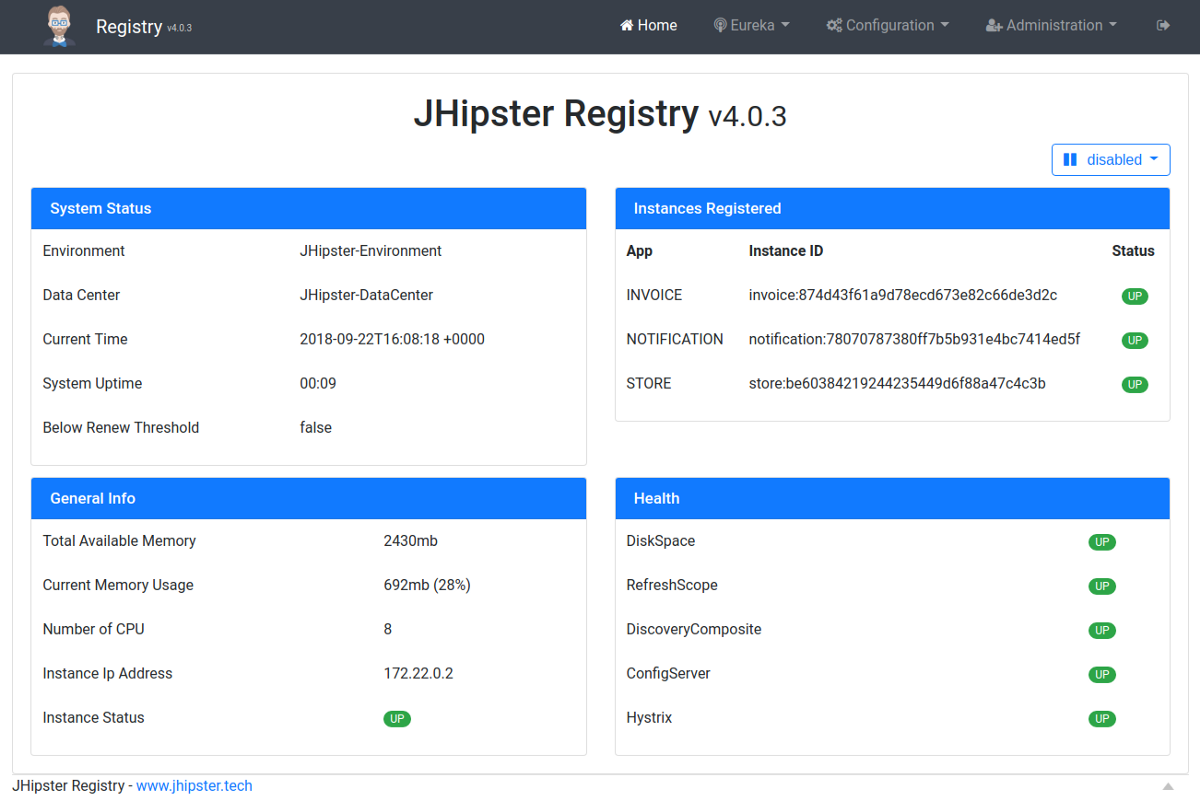The width and height of the screenshot is (1200, 800).
Task: Click Instance Status UP badge
Action: click(397, 719)
